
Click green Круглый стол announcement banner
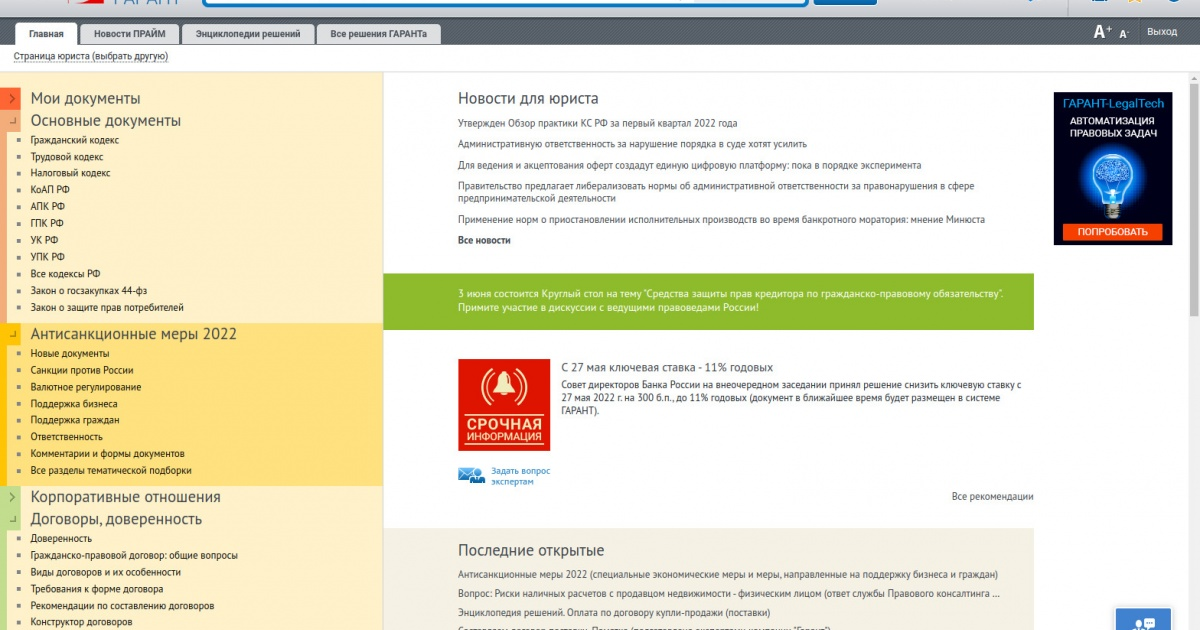[708, 301]
